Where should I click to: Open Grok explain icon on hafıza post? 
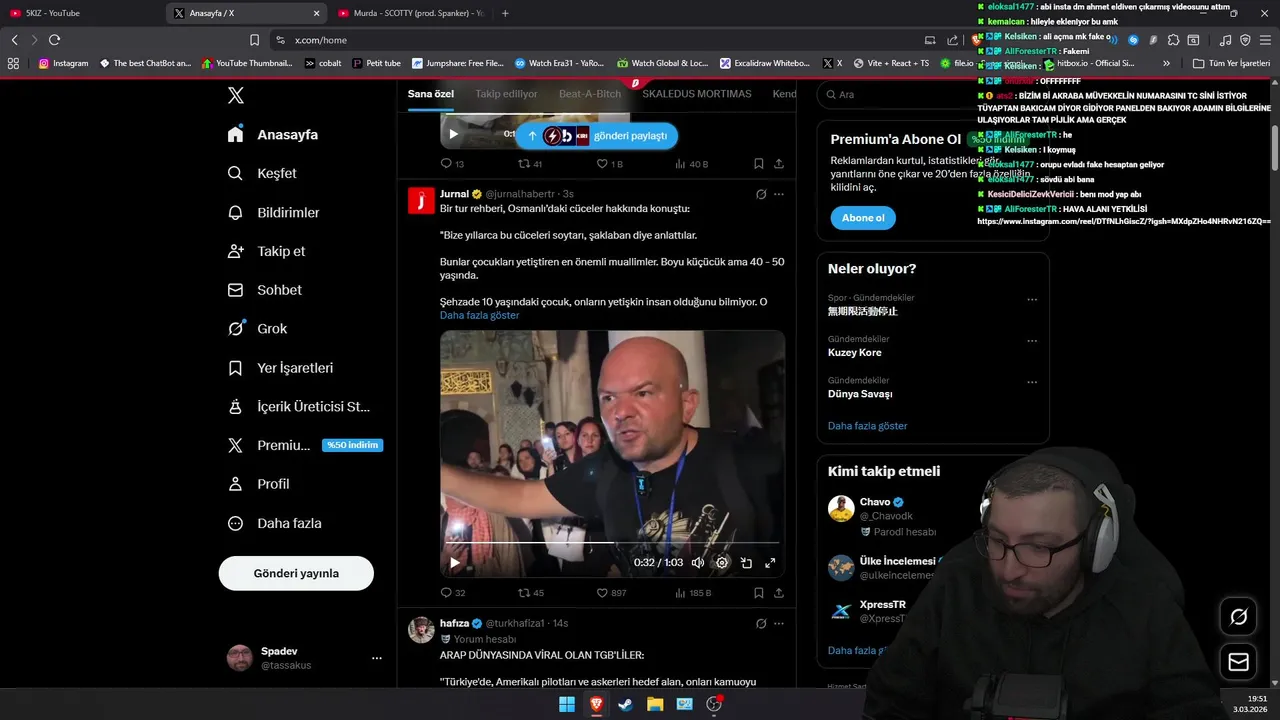pyautogui.click(x=761, y=623)
